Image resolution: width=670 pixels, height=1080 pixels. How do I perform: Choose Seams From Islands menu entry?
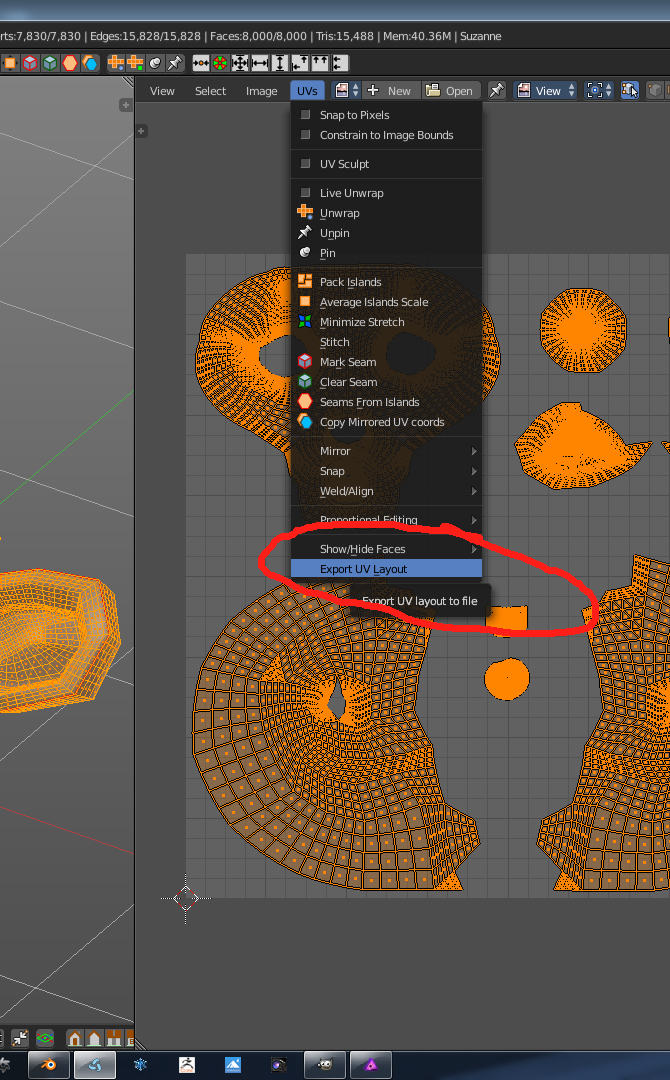pos(386,402)
